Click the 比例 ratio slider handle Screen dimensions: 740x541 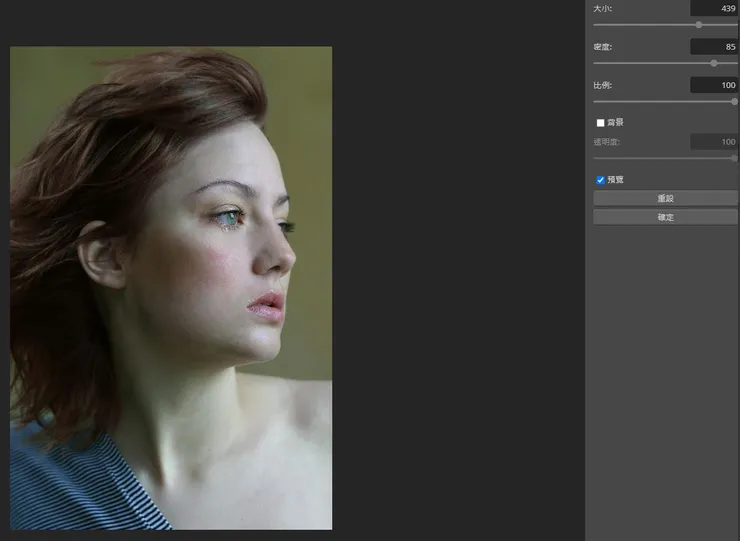pyautogui.click(x=735, y=101)
